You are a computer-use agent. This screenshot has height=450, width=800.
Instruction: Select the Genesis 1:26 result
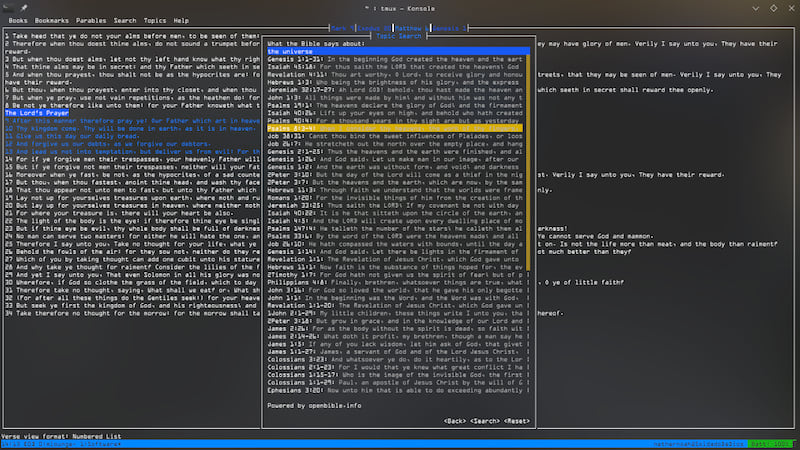[395, 159]
